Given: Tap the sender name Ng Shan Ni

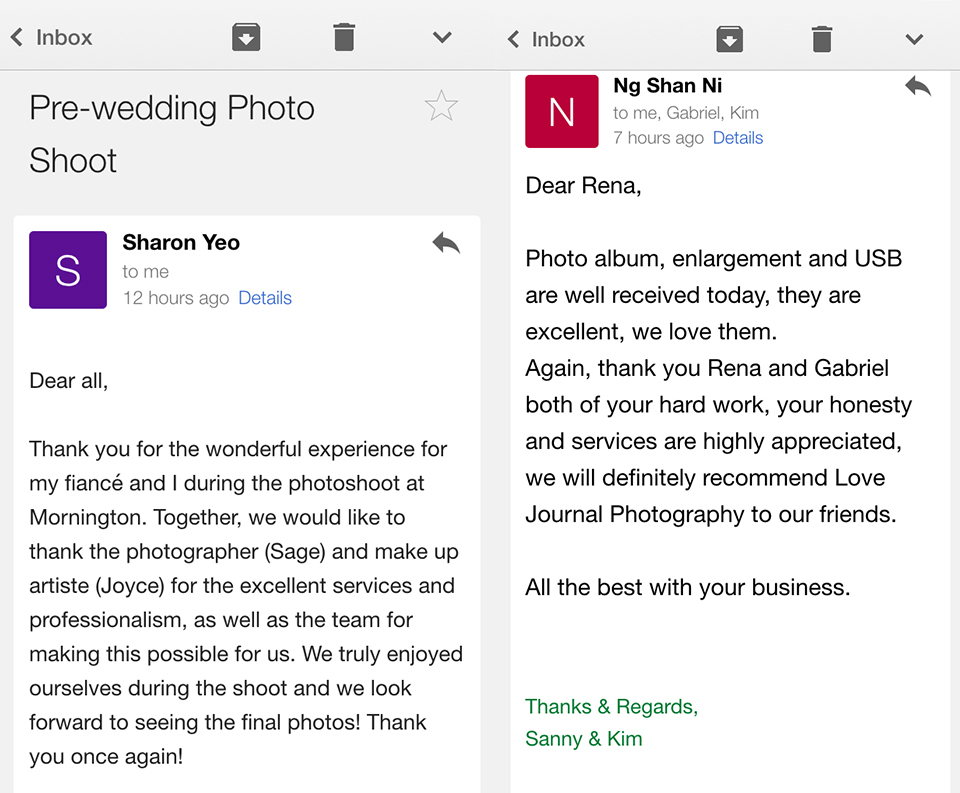Looking at the screenshot, I should [x=667, y=86].
